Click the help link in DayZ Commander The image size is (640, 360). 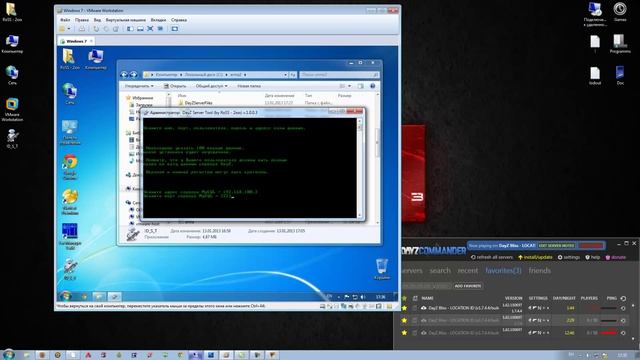coord(593,257)
